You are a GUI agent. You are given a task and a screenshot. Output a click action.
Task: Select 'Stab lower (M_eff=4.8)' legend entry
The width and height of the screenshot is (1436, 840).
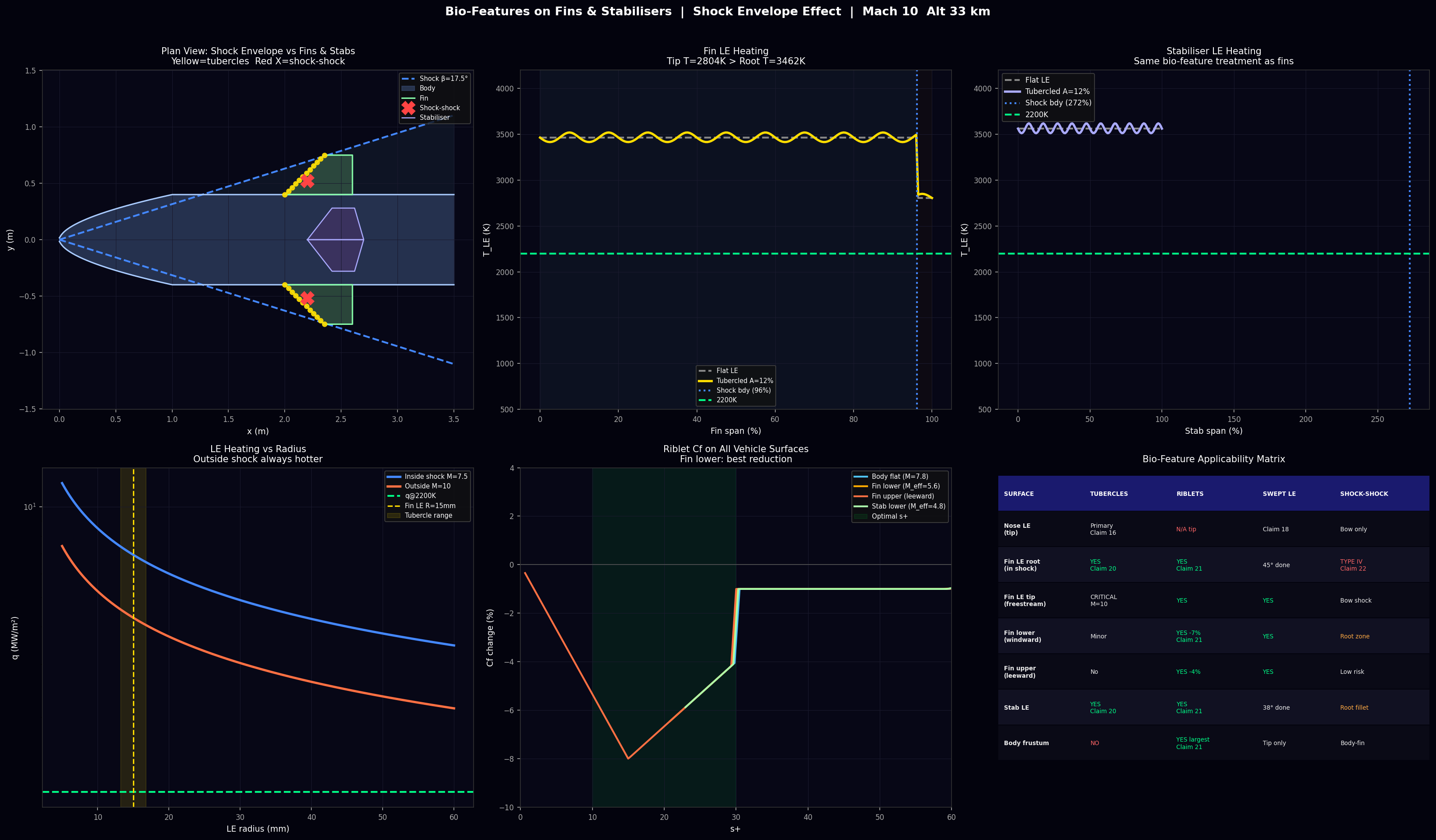pos(900,506)
